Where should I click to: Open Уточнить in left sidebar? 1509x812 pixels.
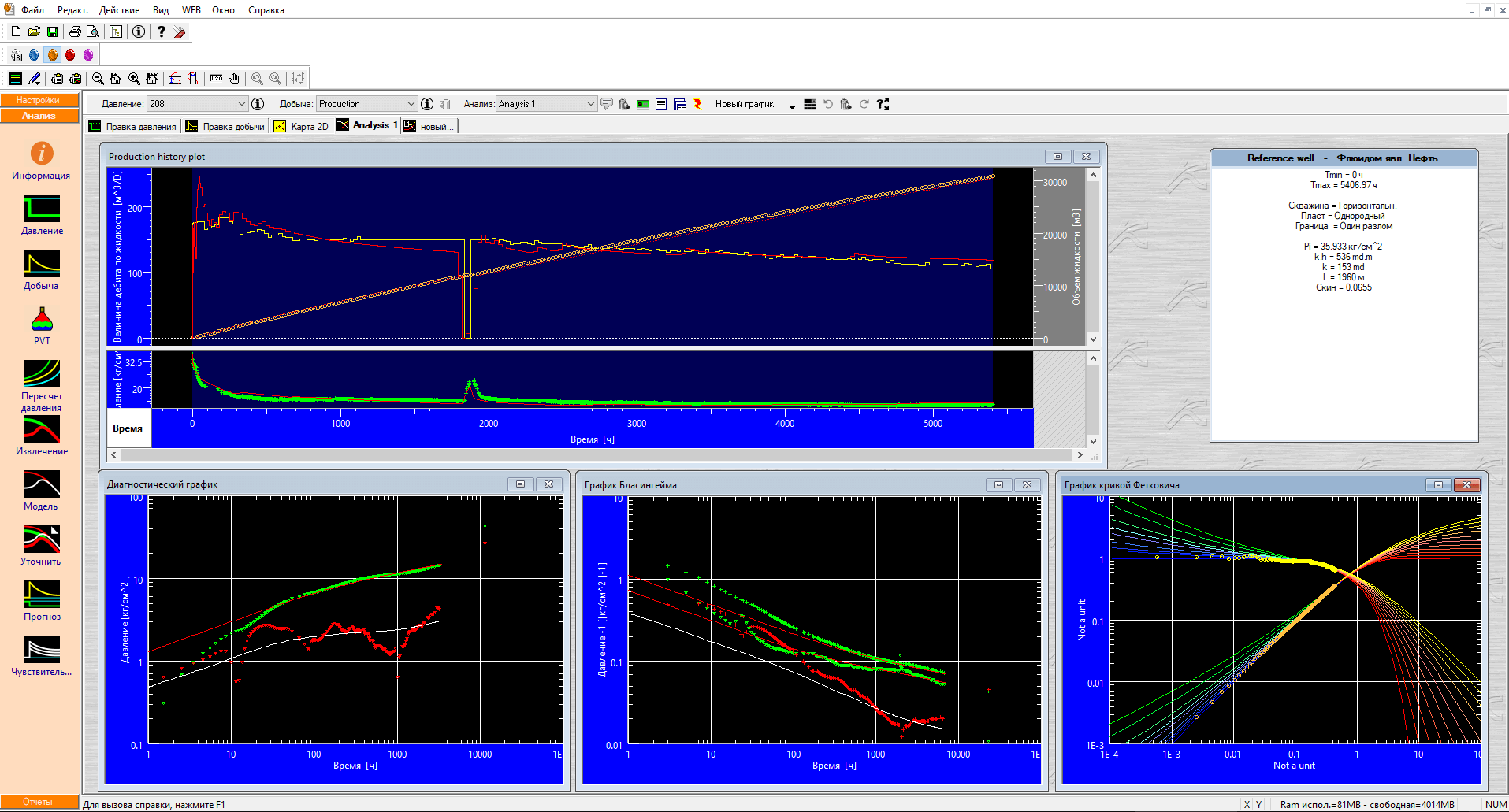42,547
